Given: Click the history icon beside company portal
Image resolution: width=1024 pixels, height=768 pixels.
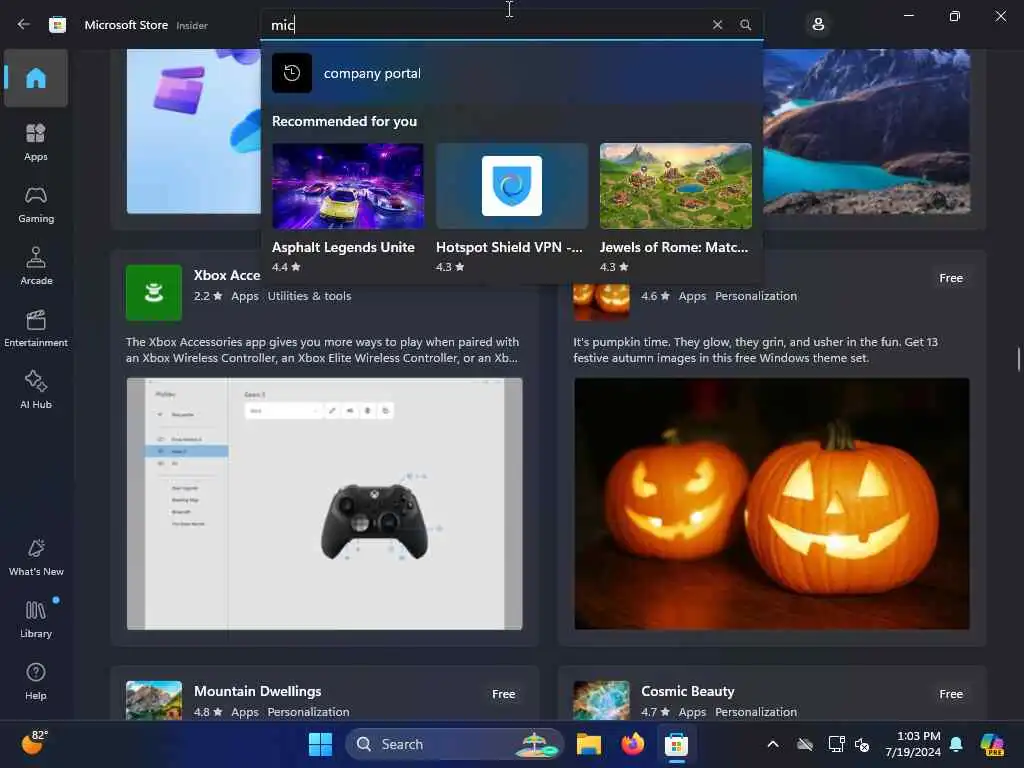Looking at the screenshot, I should pyautogui.click(x=292, y=73).
